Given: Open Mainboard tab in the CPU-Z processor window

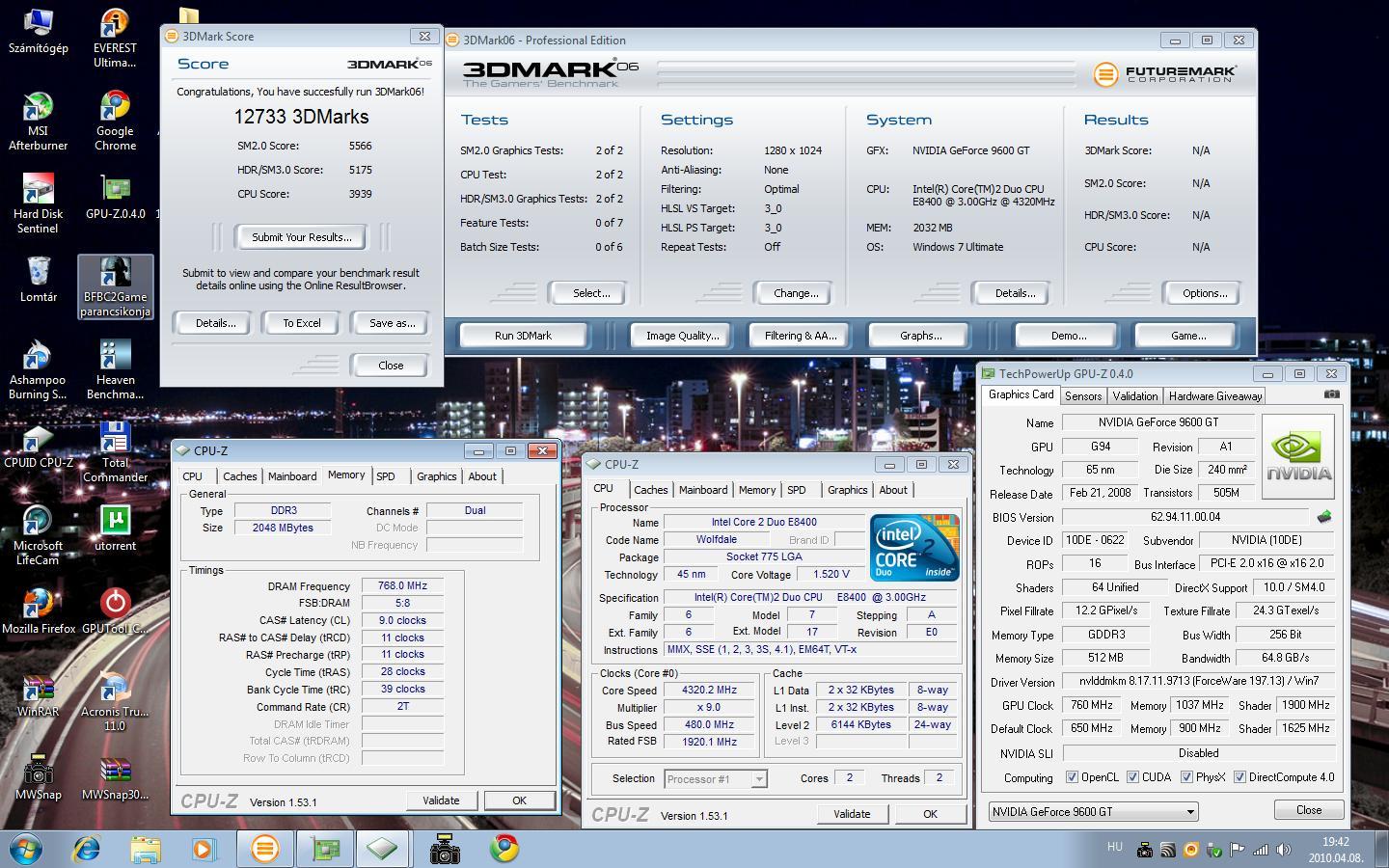Looking at the screenshot, I should click(x=703, y=490).
